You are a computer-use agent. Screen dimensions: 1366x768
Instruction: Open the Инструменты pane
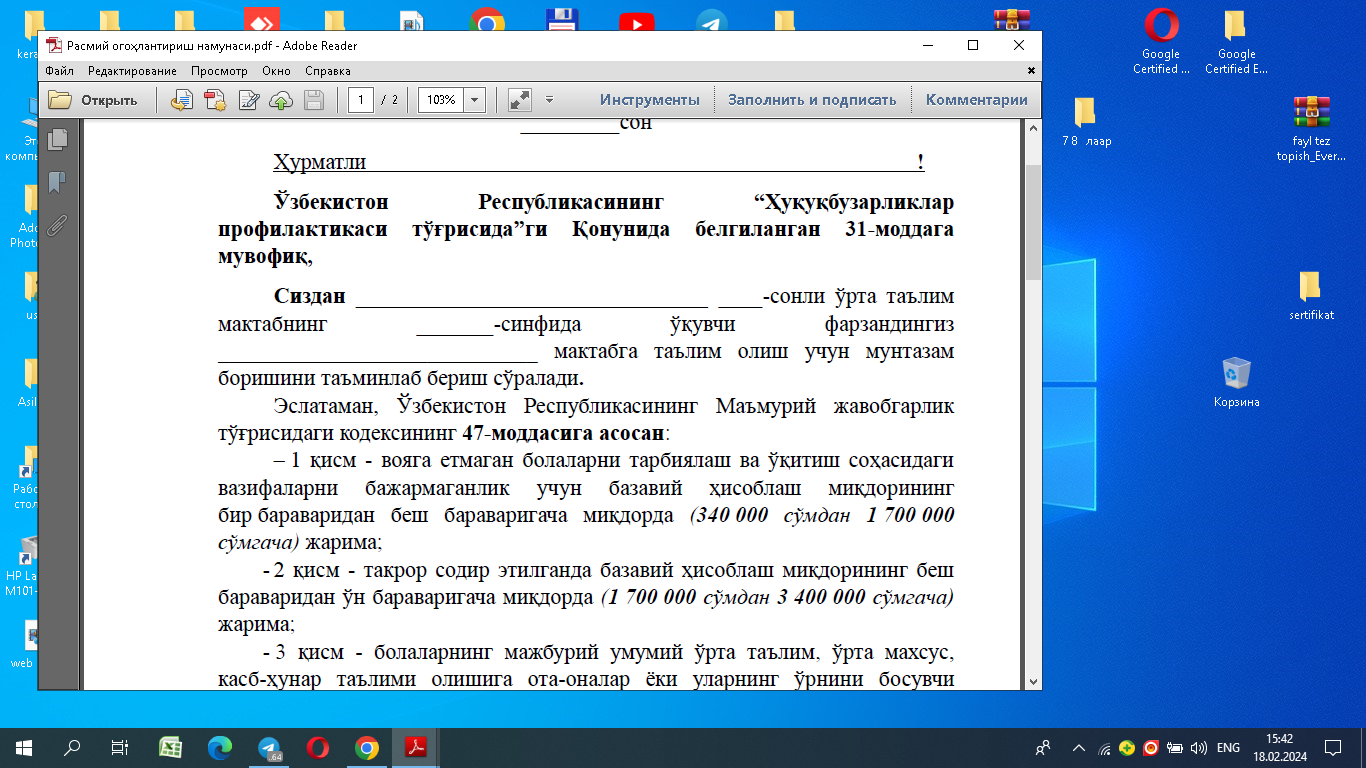(x=649, y=100)
